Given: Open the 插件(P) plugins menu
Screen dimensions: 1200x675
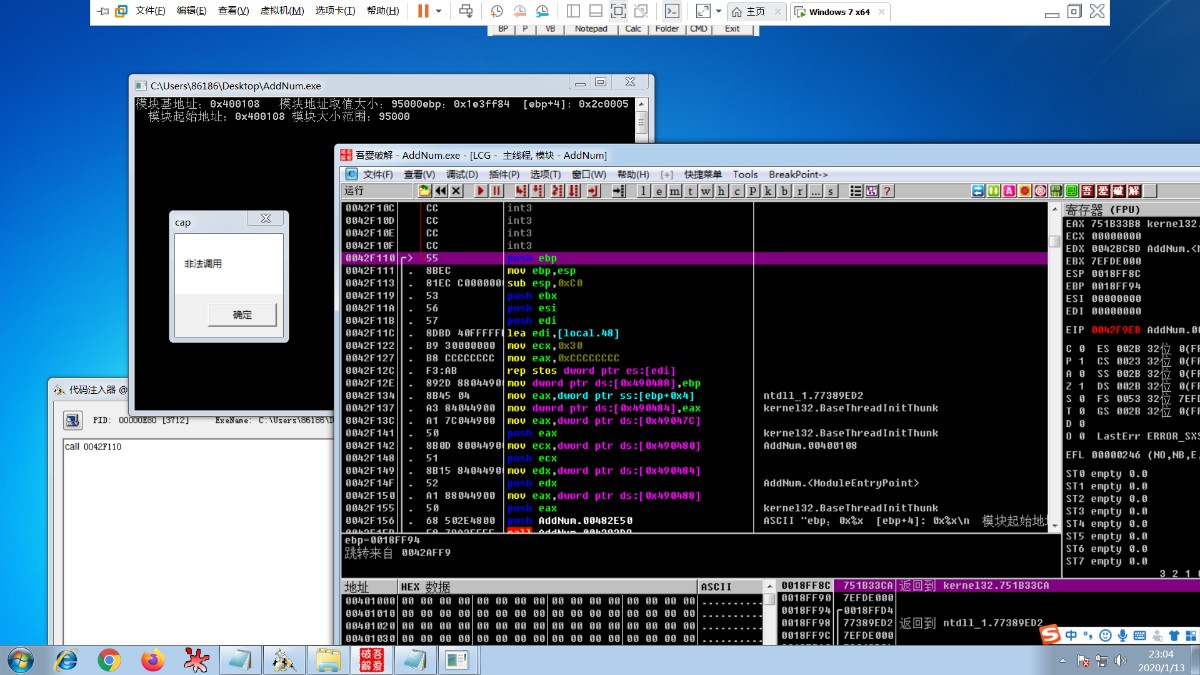Looking at the screenshot, I should tap(503, 174).
